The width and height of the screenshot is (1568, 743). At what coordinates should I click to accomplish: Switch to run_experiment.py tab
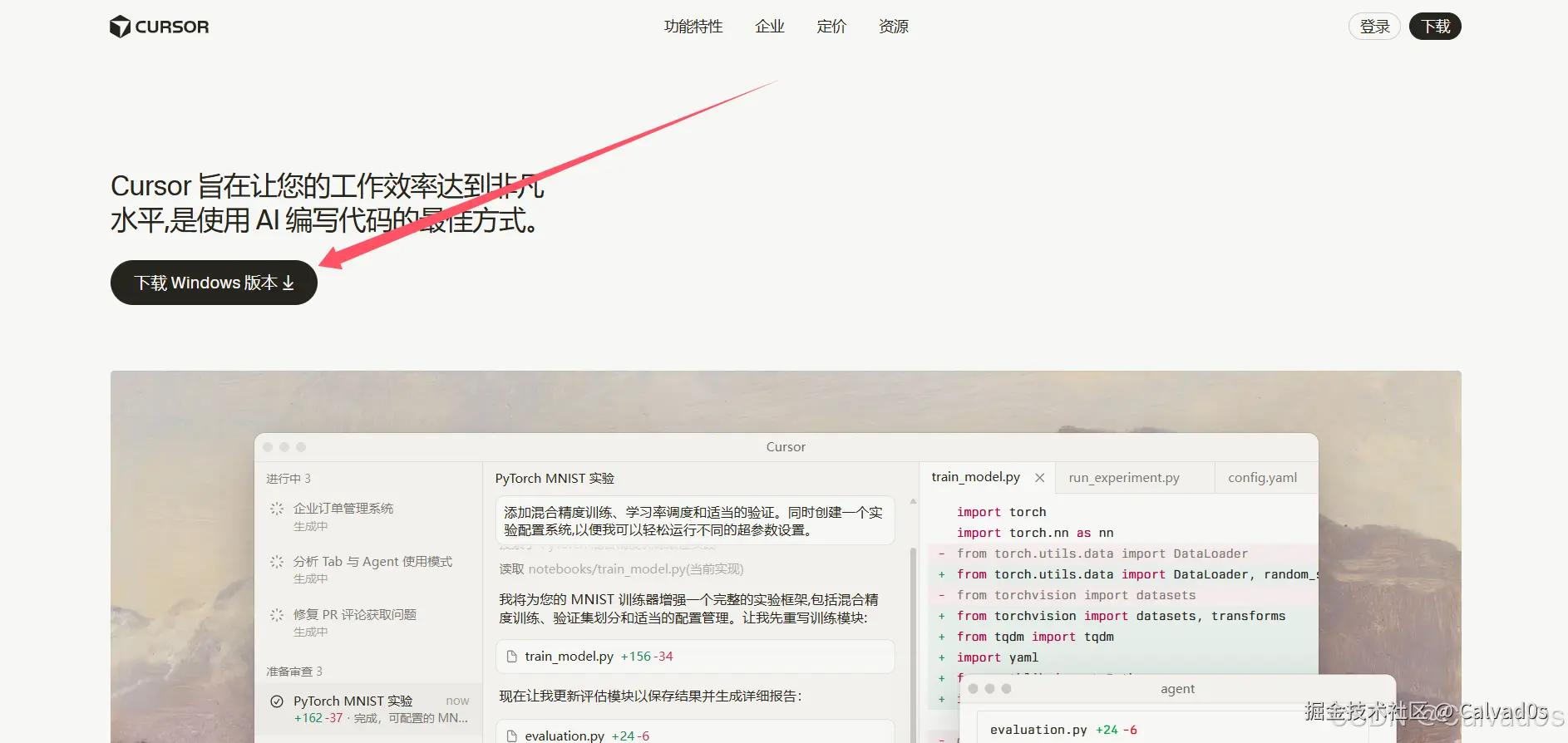1124,478
